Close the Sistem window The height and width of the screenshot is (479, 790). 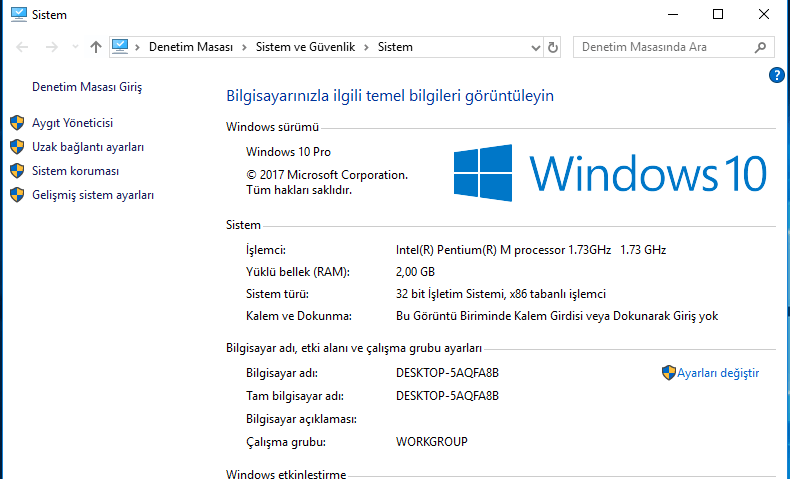(x=764, y=15)
